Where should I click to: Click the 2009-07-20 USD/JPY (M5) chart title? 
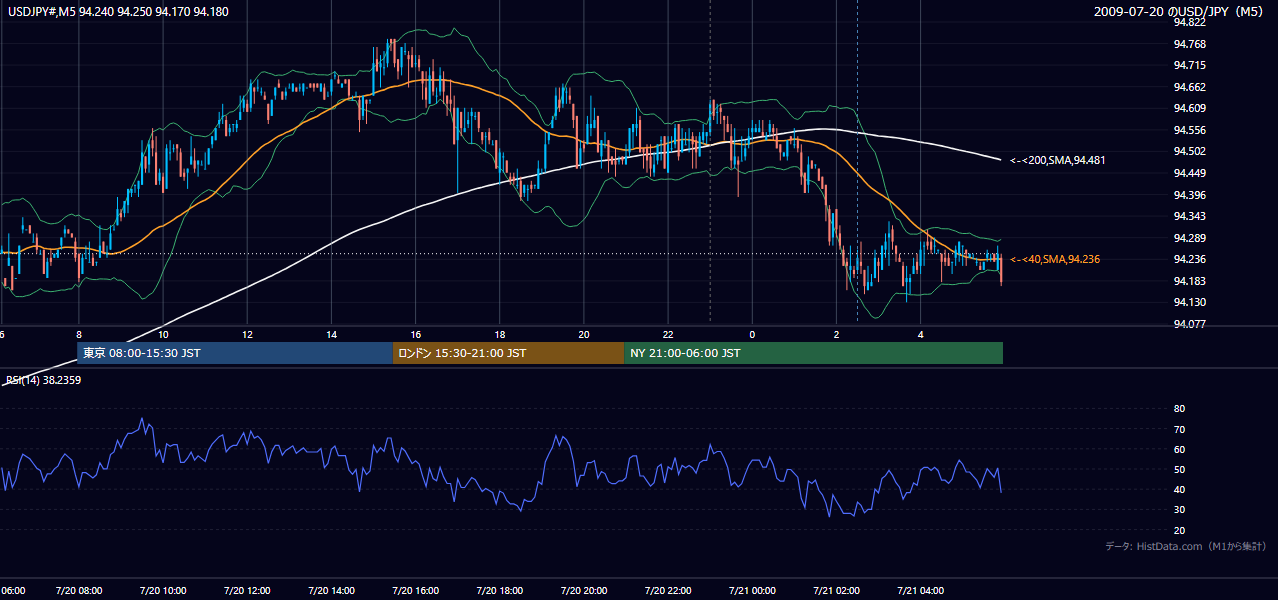pos(1180,11)
